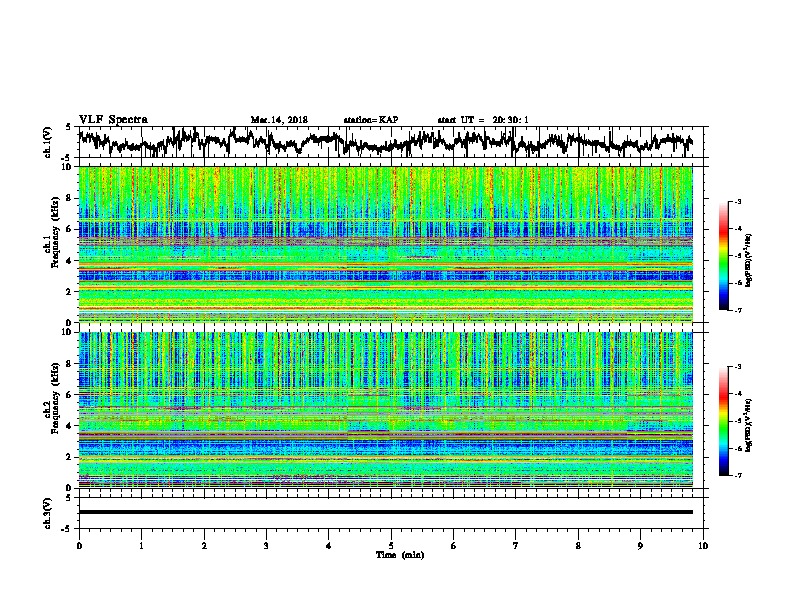Select the "start UT = 20:30: 1" text

(x=483, y=120)
